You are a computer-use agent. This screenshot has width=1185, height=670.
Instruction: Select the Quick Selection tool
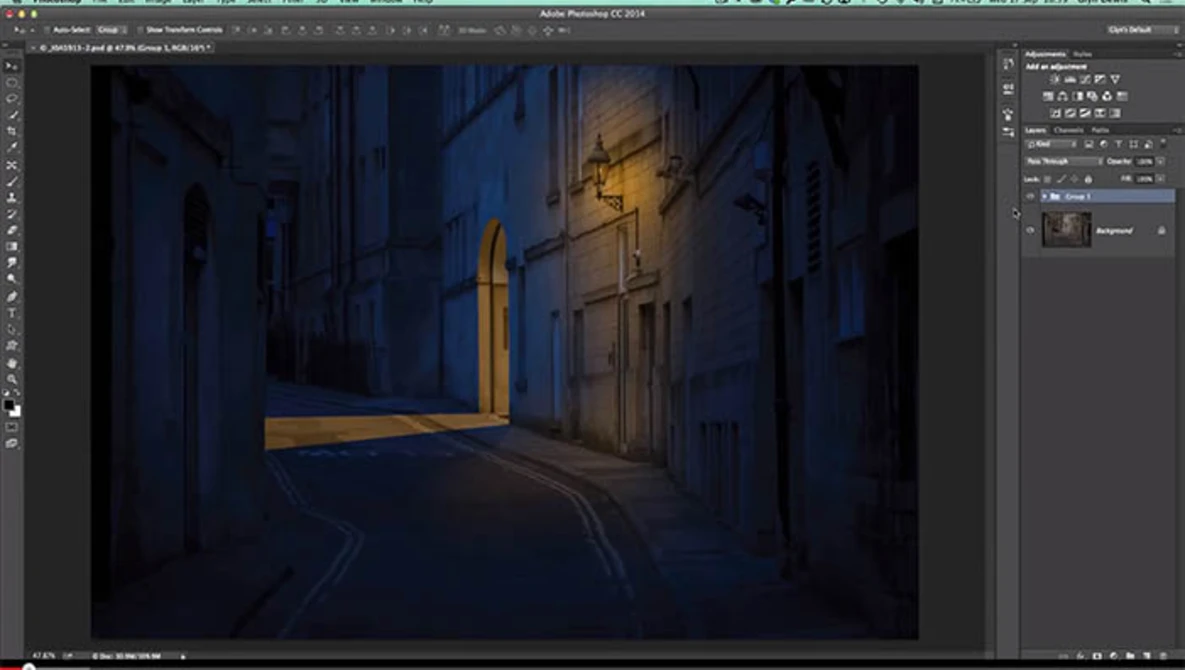11,116
